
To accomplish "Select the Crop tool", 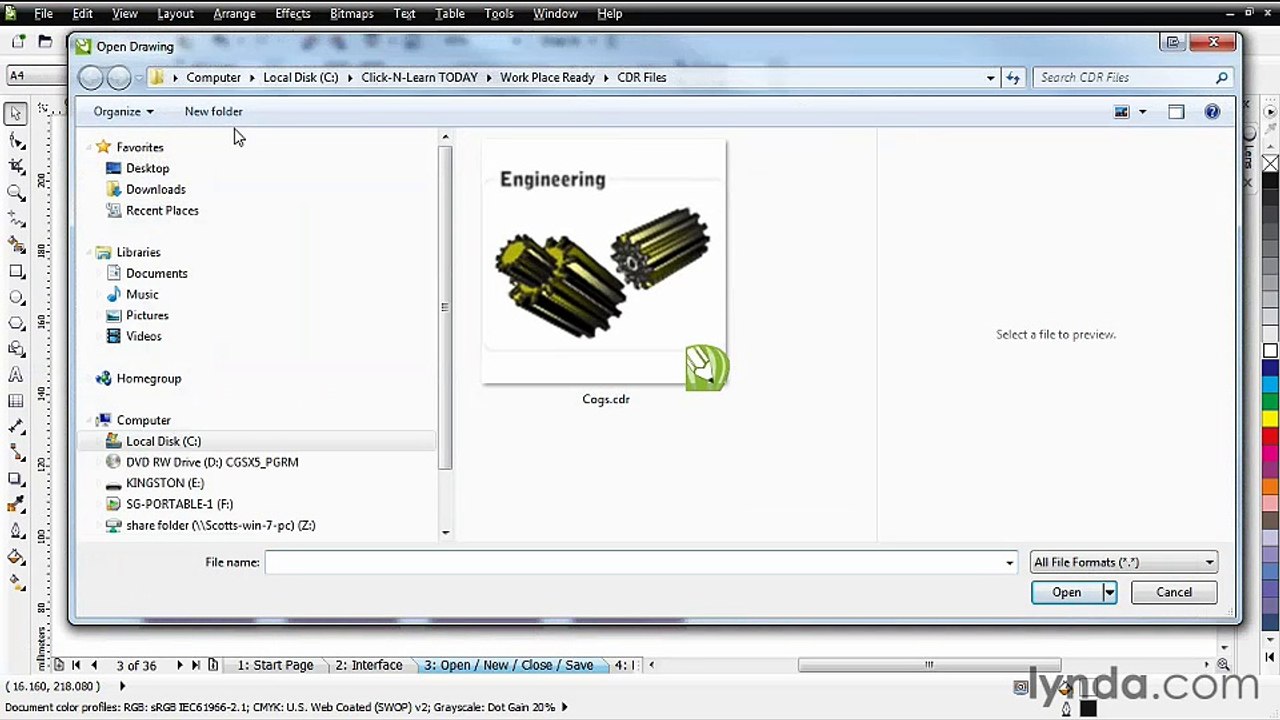I will coord(16,166).
